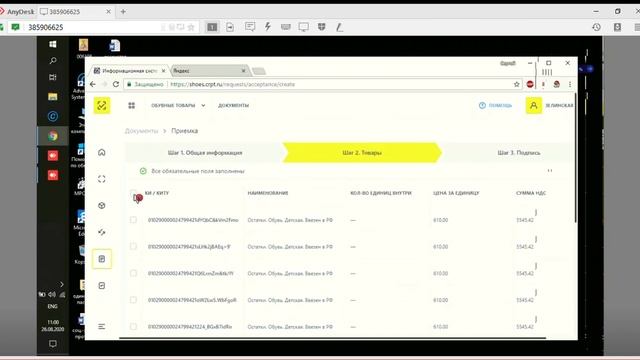
Task: Open the box-shaped goods icon in the sidebar
Action: click(x=102, y=205)
